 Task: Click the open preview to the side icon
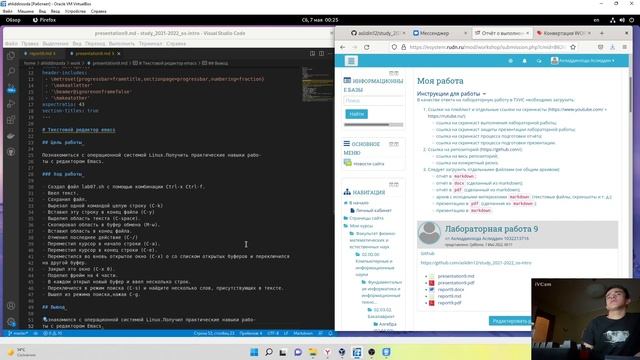coord(312,53)
